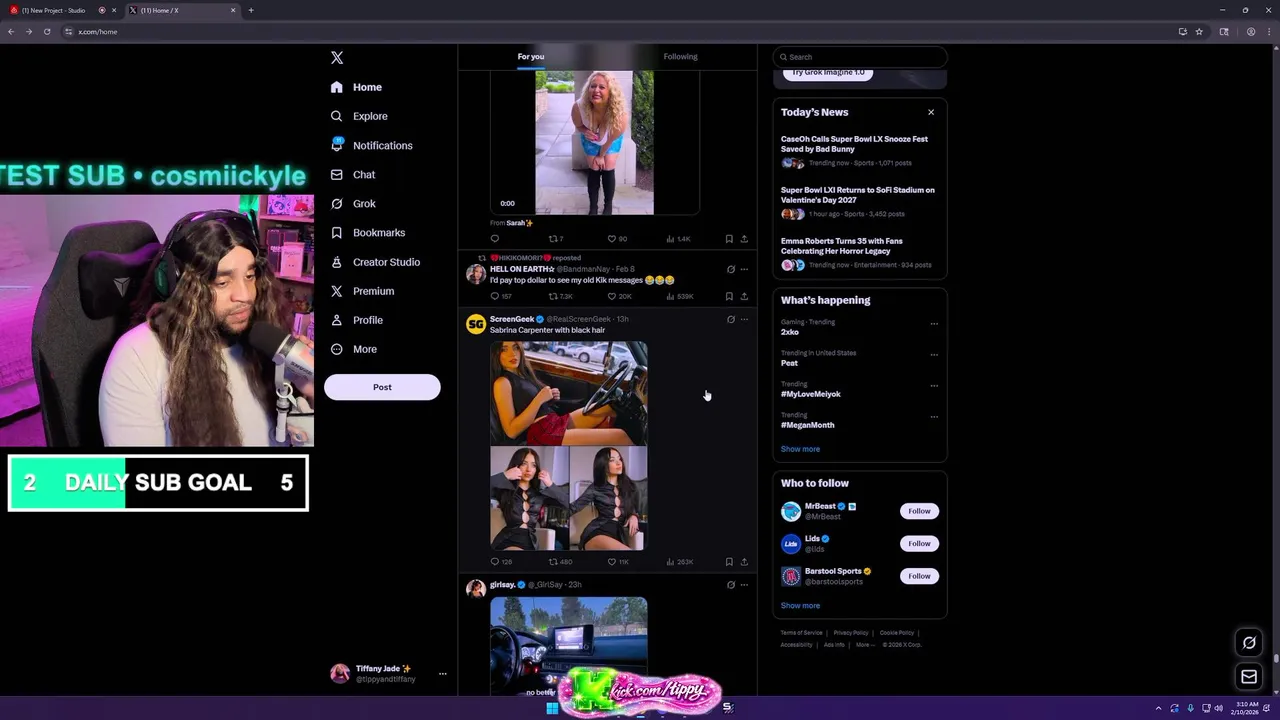Bookmark the ScreenGeek post

pyautogui.click(x=729, y=562)
